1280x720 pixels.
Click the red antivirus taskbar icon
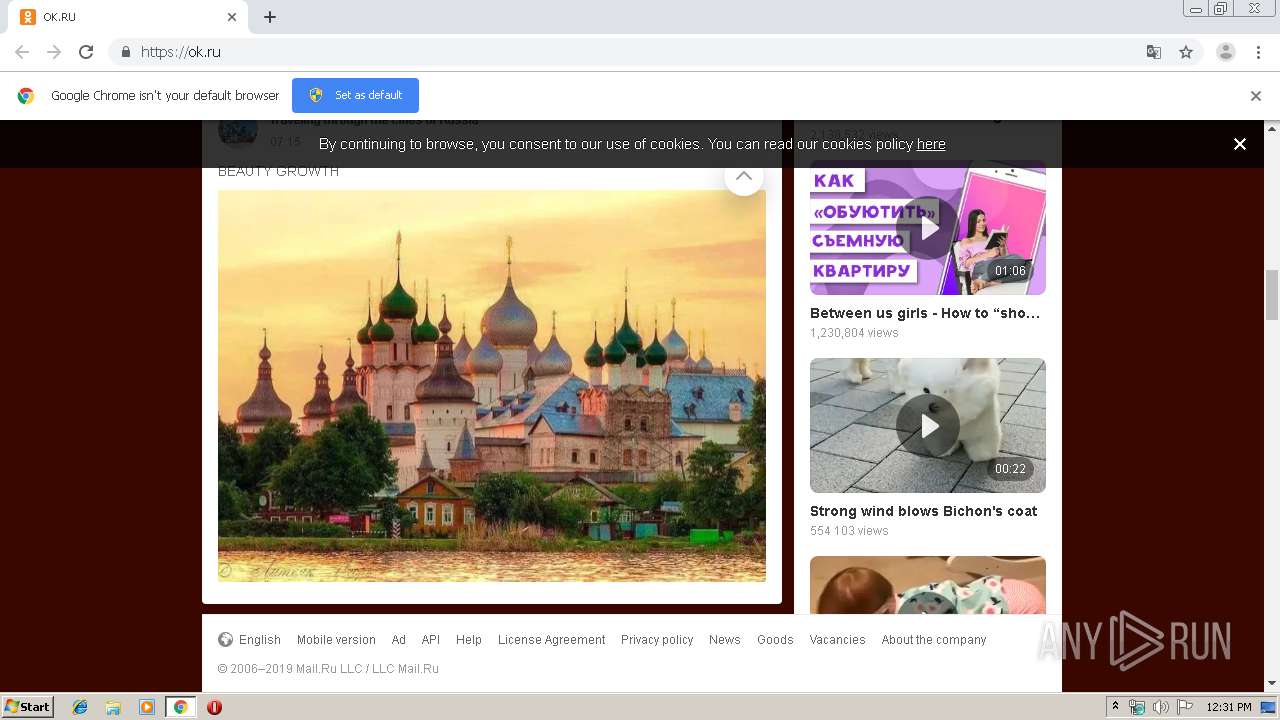click(x=214, y=707)
